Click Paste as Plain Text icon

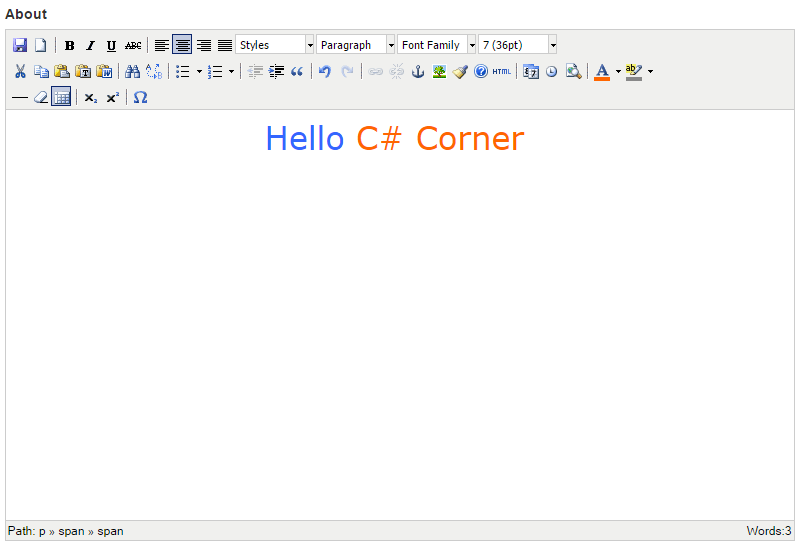pyautogui.click(x=83, y=71)
